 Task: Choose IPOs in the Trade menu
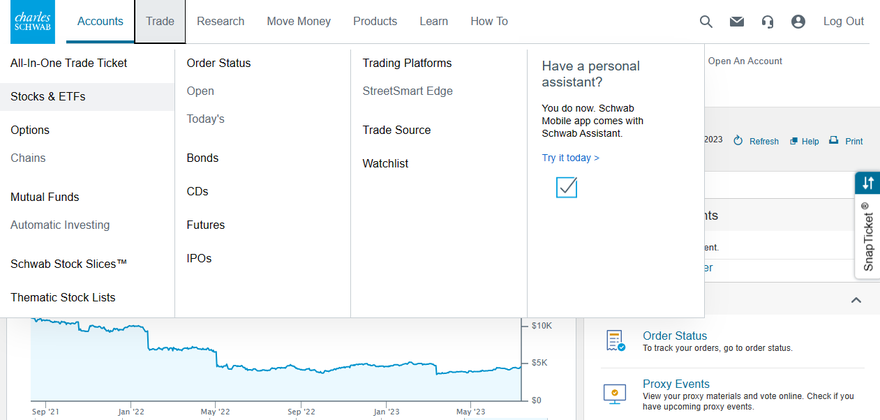(199, 258)
